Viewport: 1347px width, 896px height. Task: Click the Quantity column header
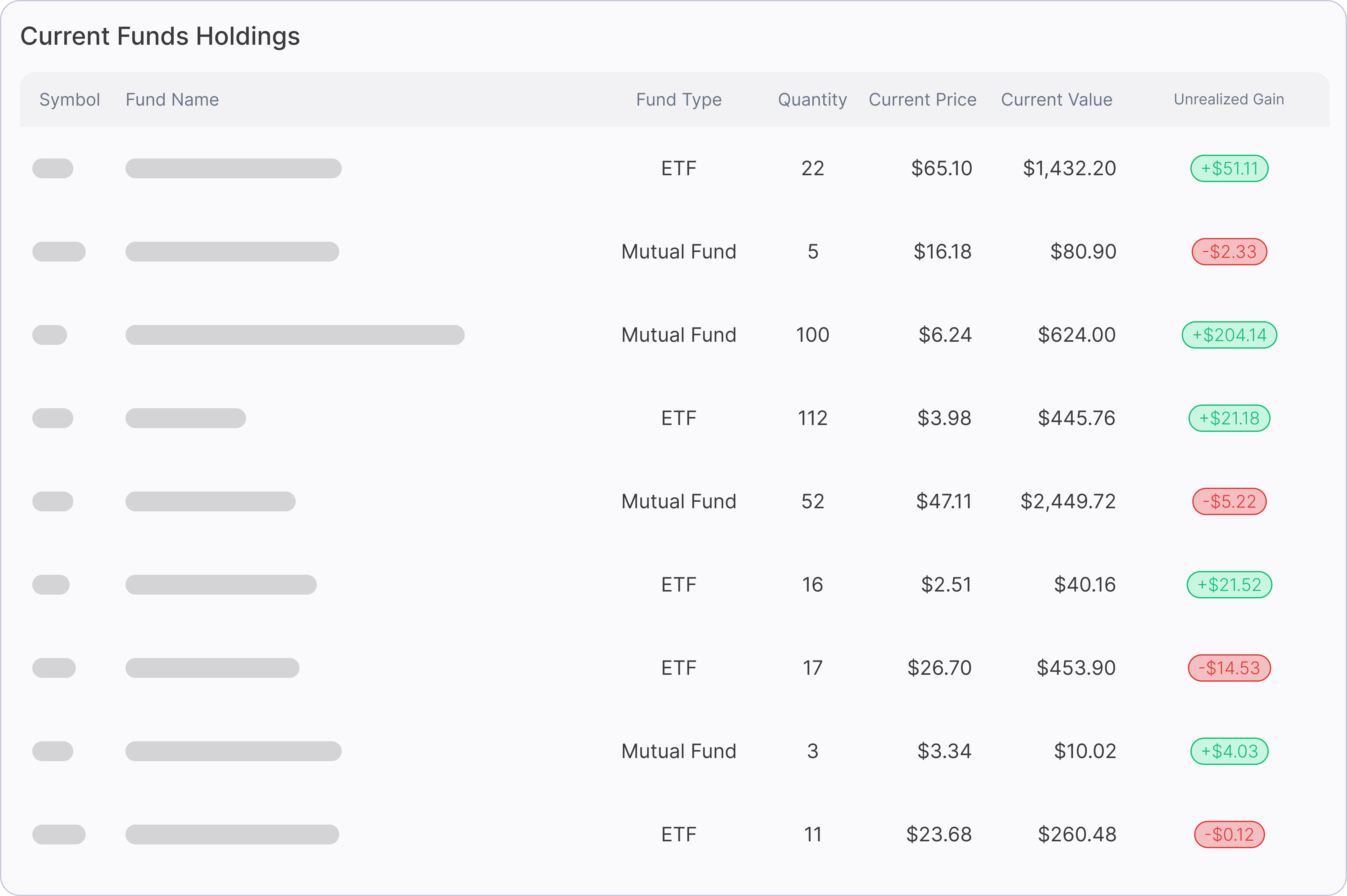[812, 99]
